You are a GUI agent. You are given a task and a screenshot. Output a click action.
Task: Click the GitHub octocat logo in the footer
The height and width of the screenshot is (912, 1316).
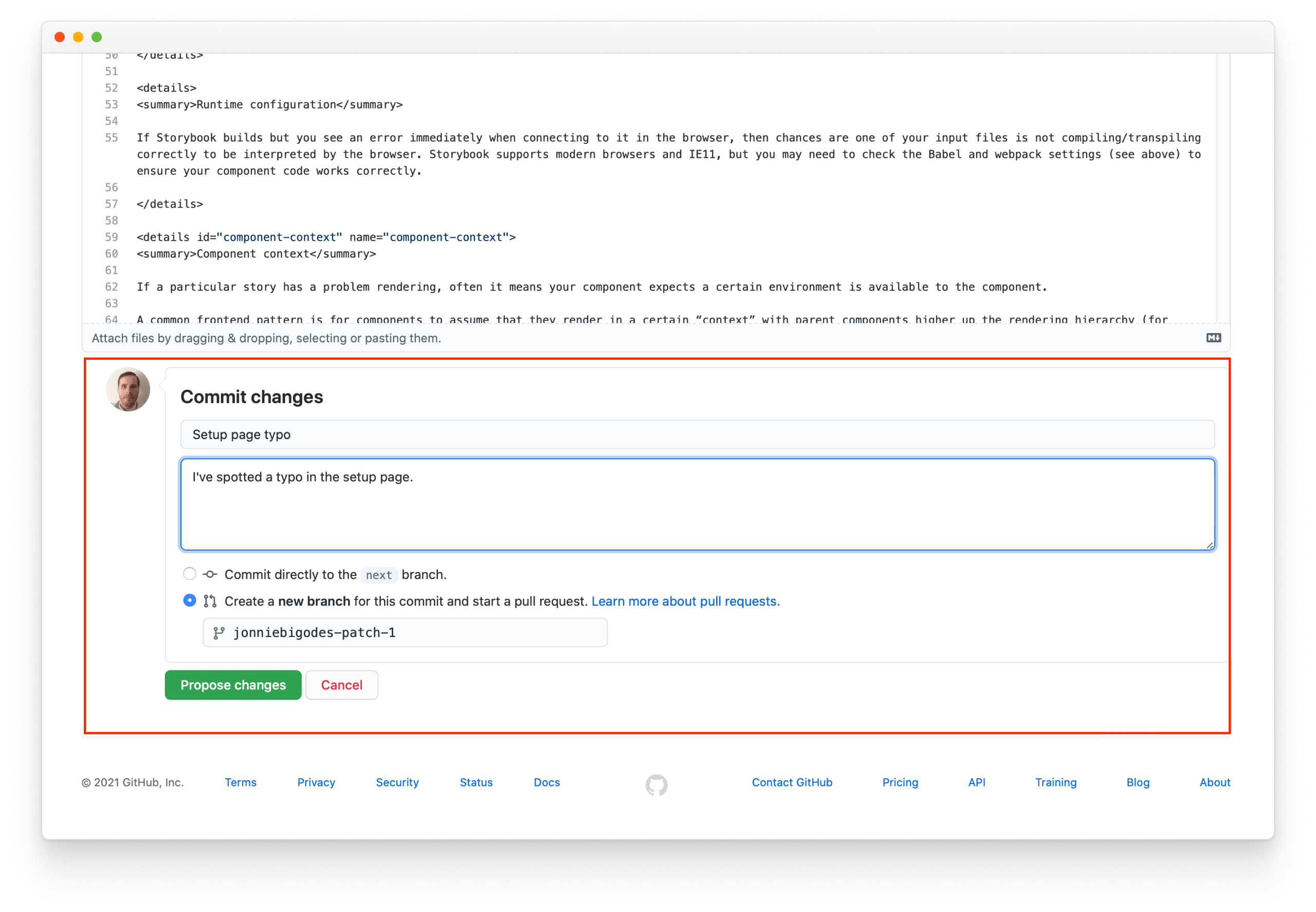click(x=656, y=785)
